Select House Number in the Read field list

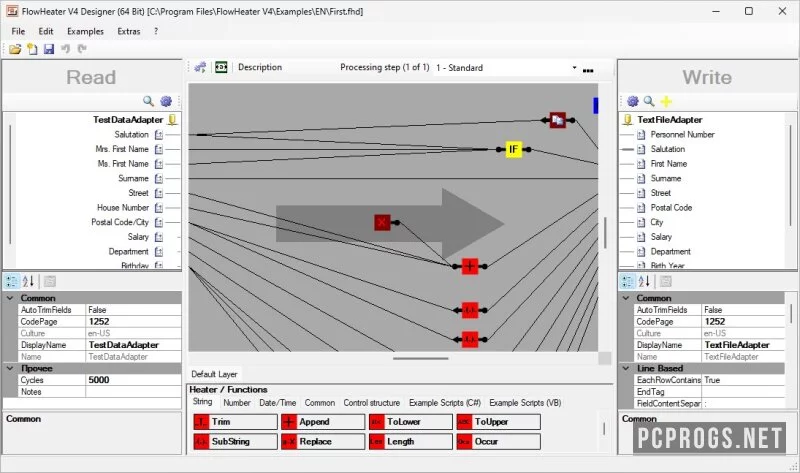point(123,208)
